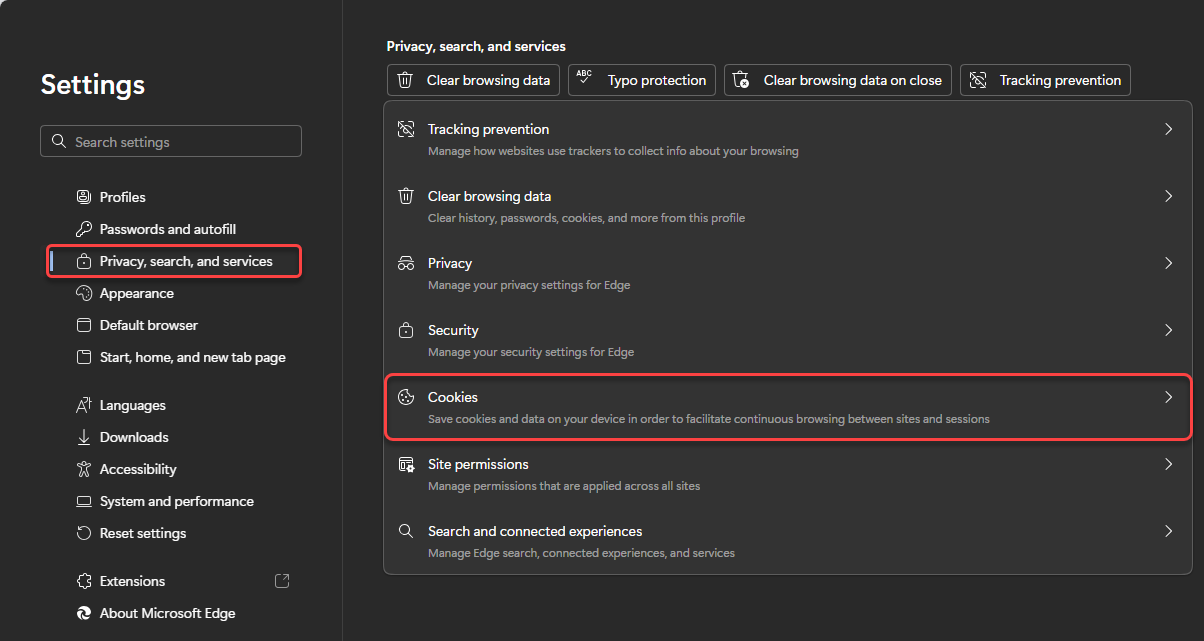The width and height of the screenshot is (1204, 641).
Task: Click the cookie icon in Cookies row
Action: click(406, 397)
